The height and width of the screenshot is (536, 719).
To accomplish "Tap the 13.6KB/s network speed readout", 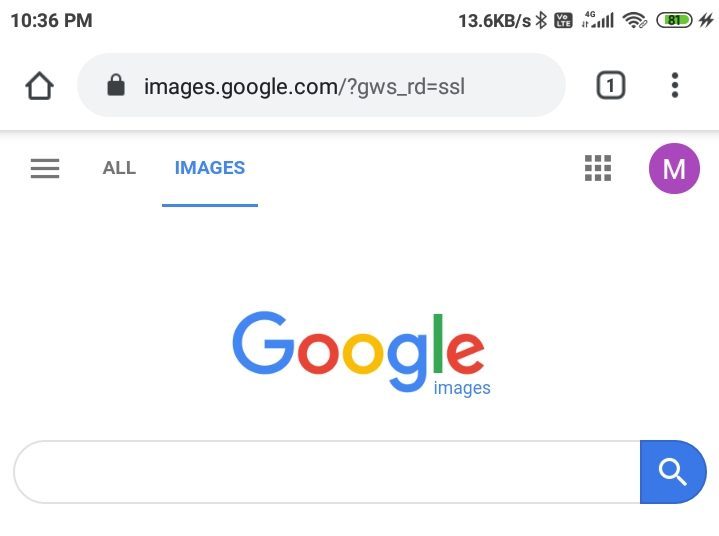I will click(x=494, y=20).
